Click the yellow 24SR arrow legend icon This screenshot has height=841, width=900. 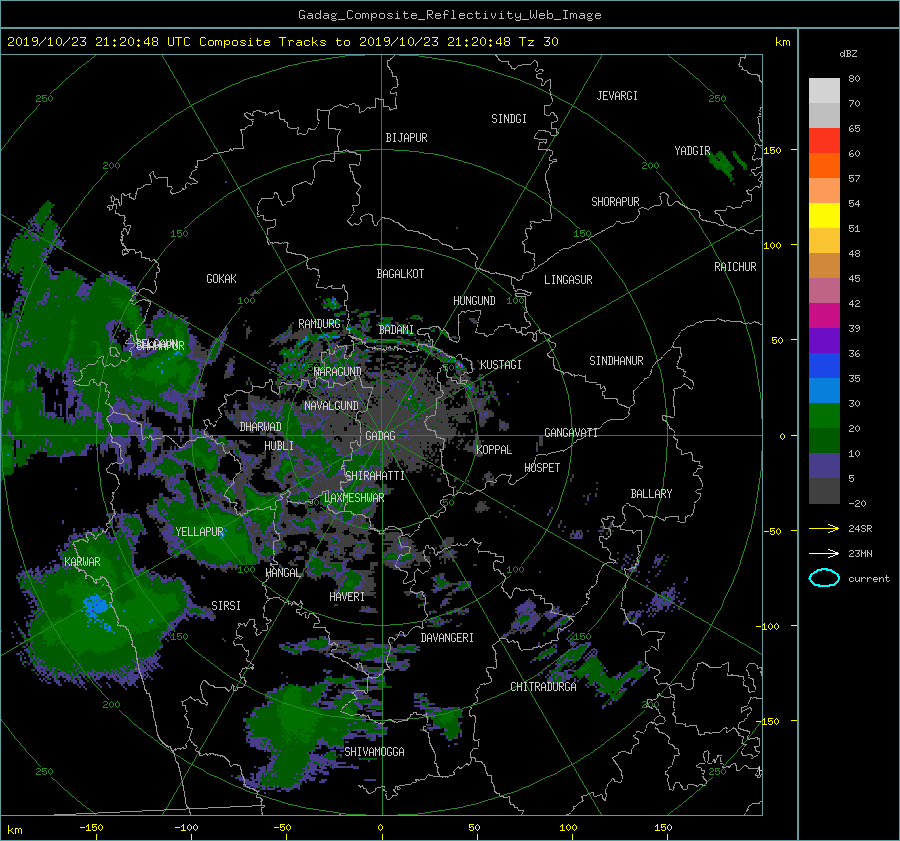click(x=824, y=528)
